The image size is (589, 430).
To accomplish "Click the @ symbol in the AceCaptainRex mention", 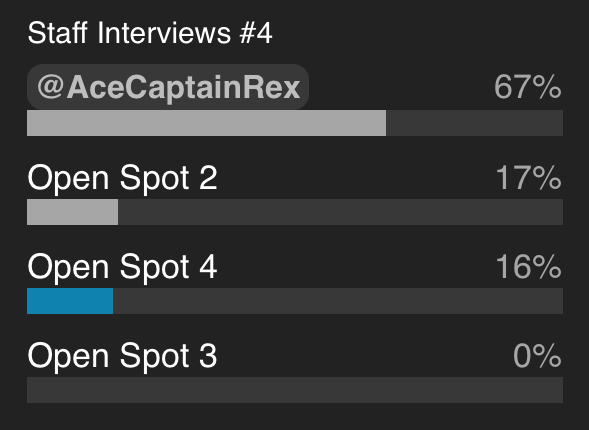I will pos(50,87).
